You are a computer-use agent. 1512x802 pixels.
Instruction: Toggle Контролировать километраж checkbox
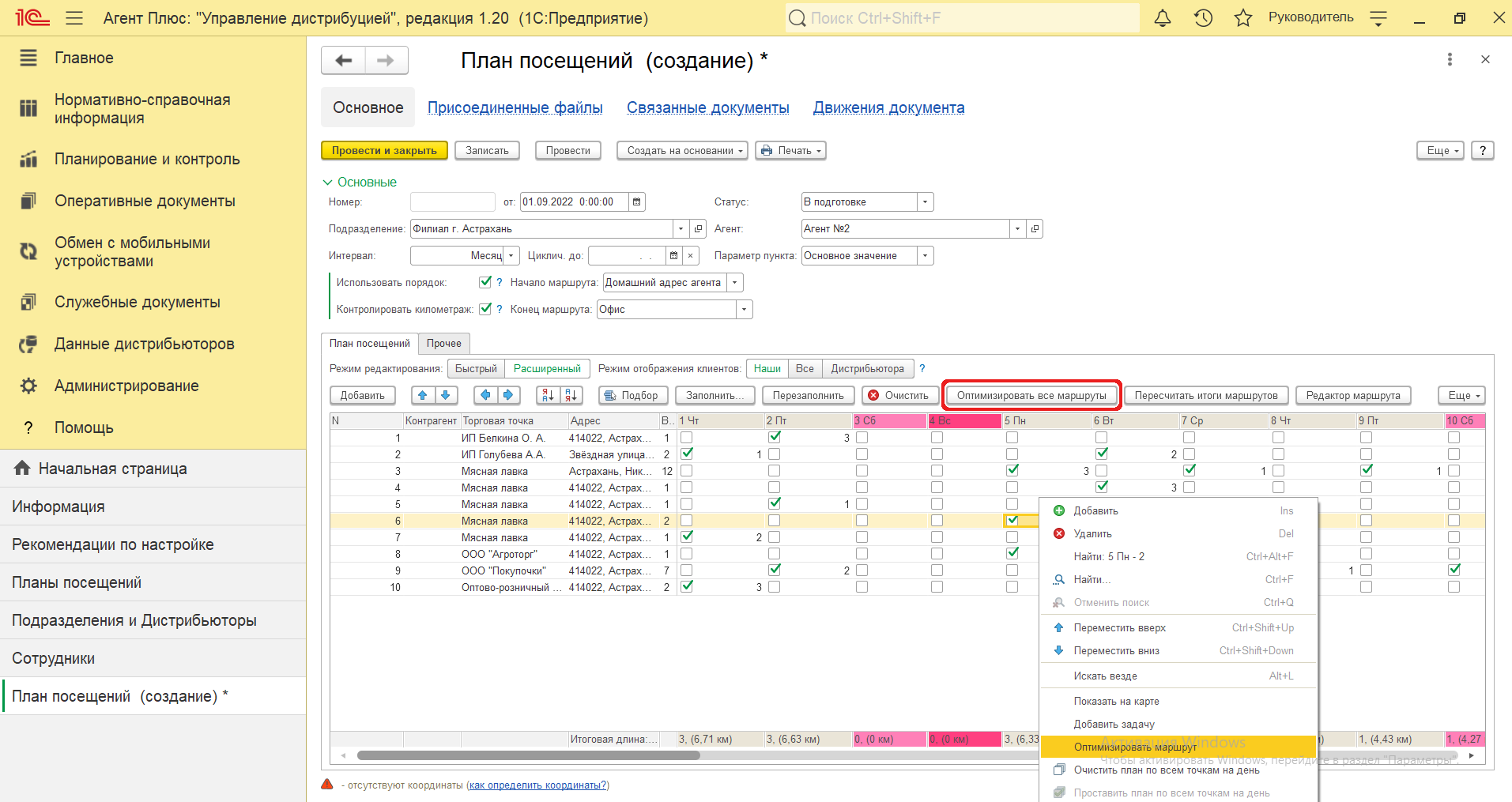click(485, 309)
